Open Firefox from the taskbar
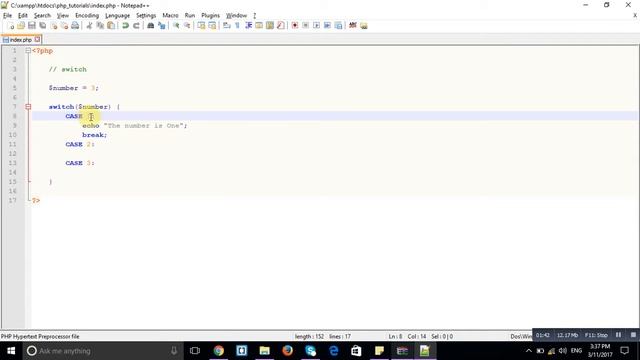The image size is (640, 360). (287, 351)
